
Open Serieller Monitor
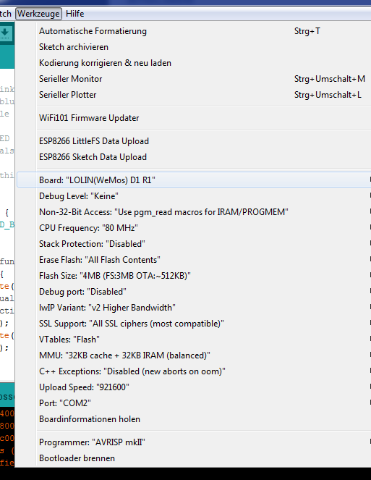[x=193, y=79]
